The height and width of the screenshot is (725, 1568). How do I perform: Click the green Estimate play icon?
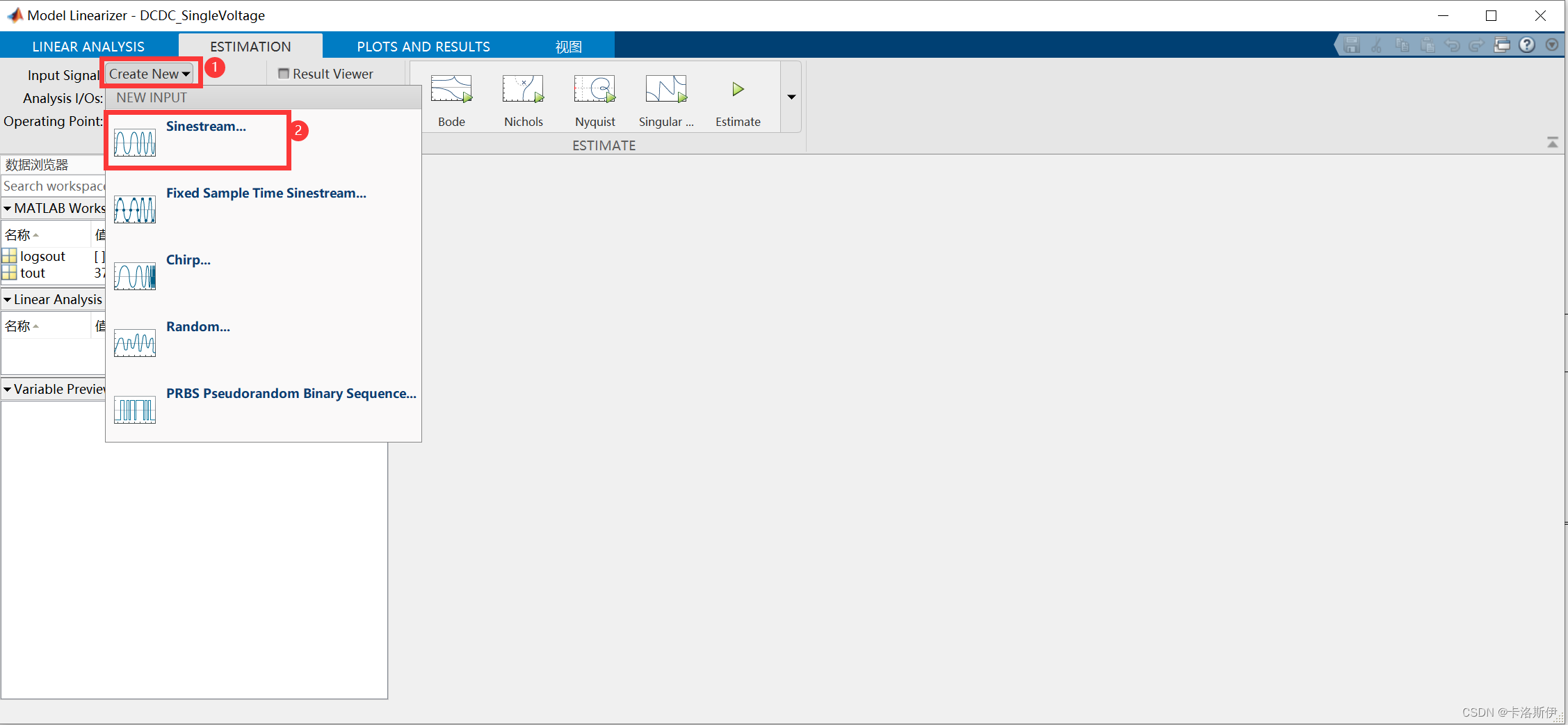(738, 89)
